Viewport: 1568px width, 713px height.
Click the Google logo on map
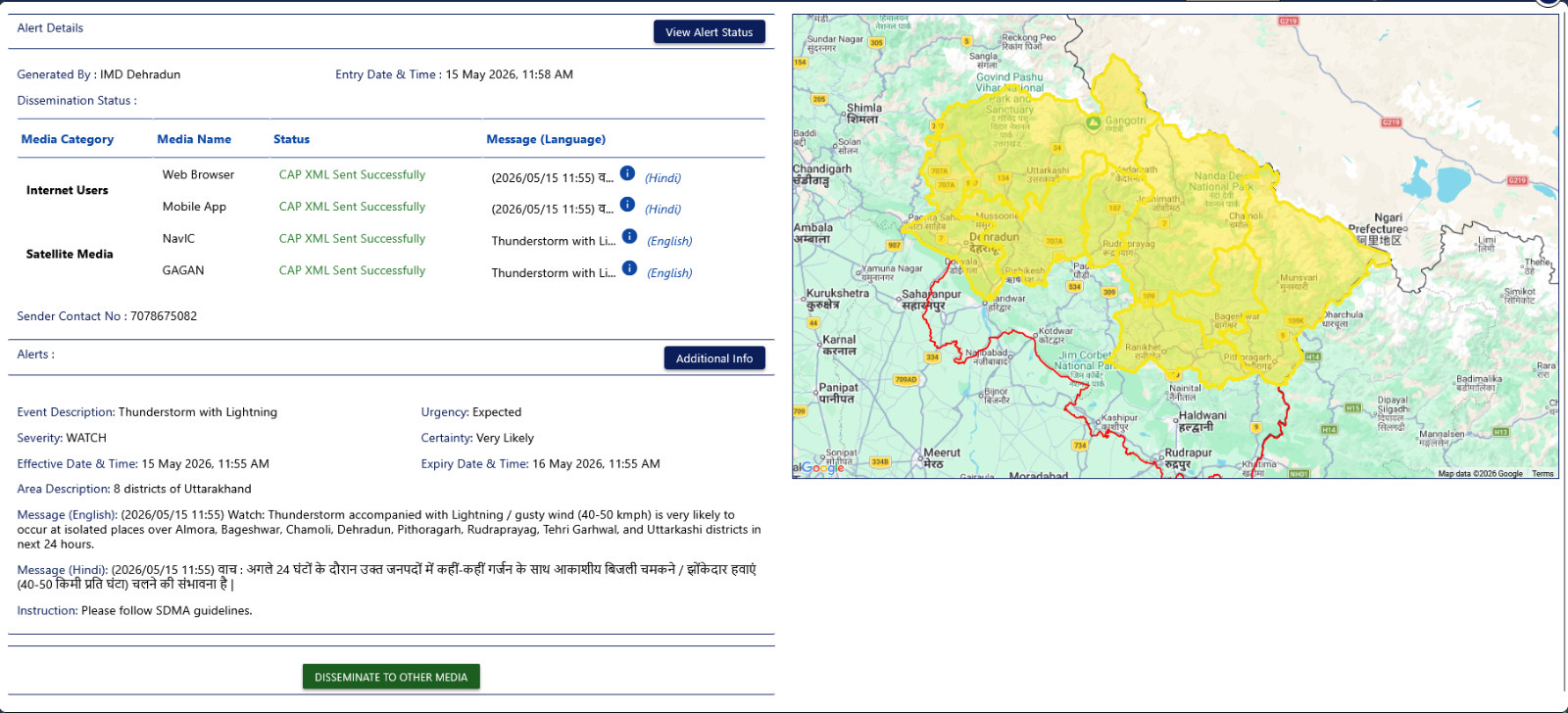point(819,468)
